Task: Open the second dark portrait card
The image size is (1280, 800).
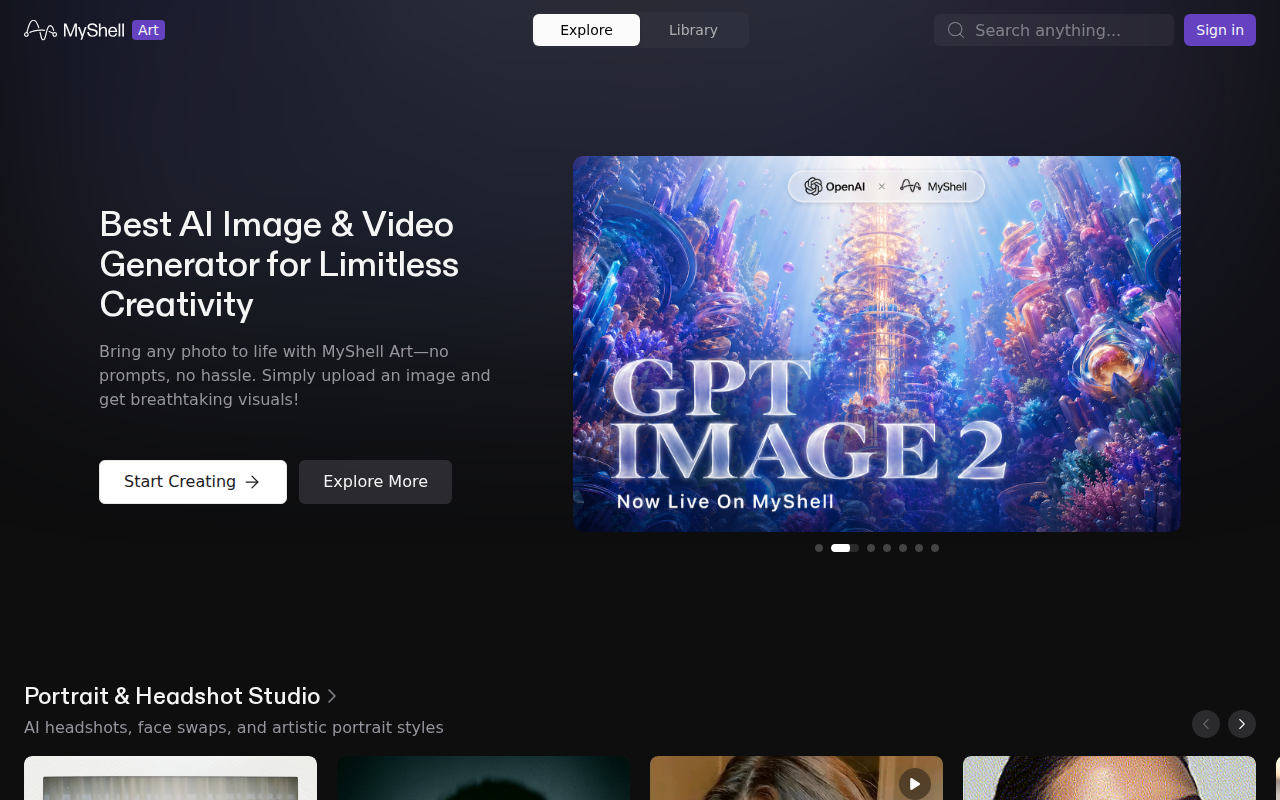Action: coord(483,778)
